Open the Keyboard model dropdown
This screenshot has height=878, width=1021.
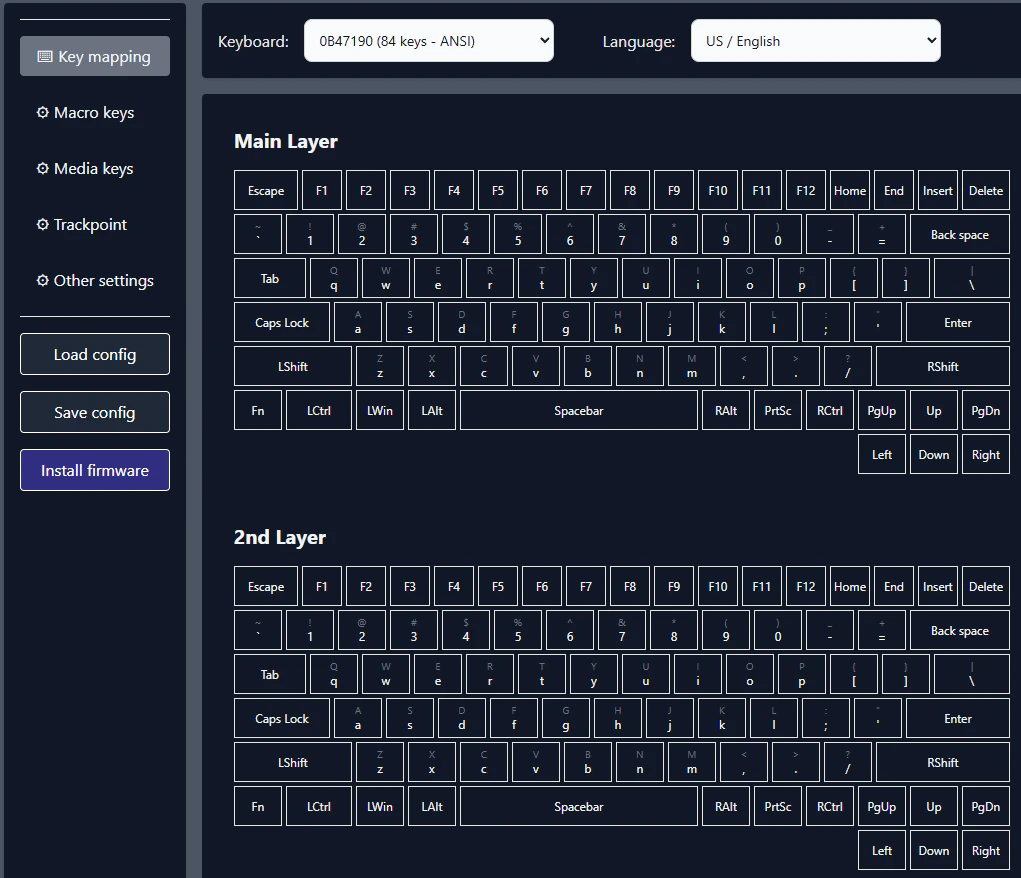click(x=429, y=41)
